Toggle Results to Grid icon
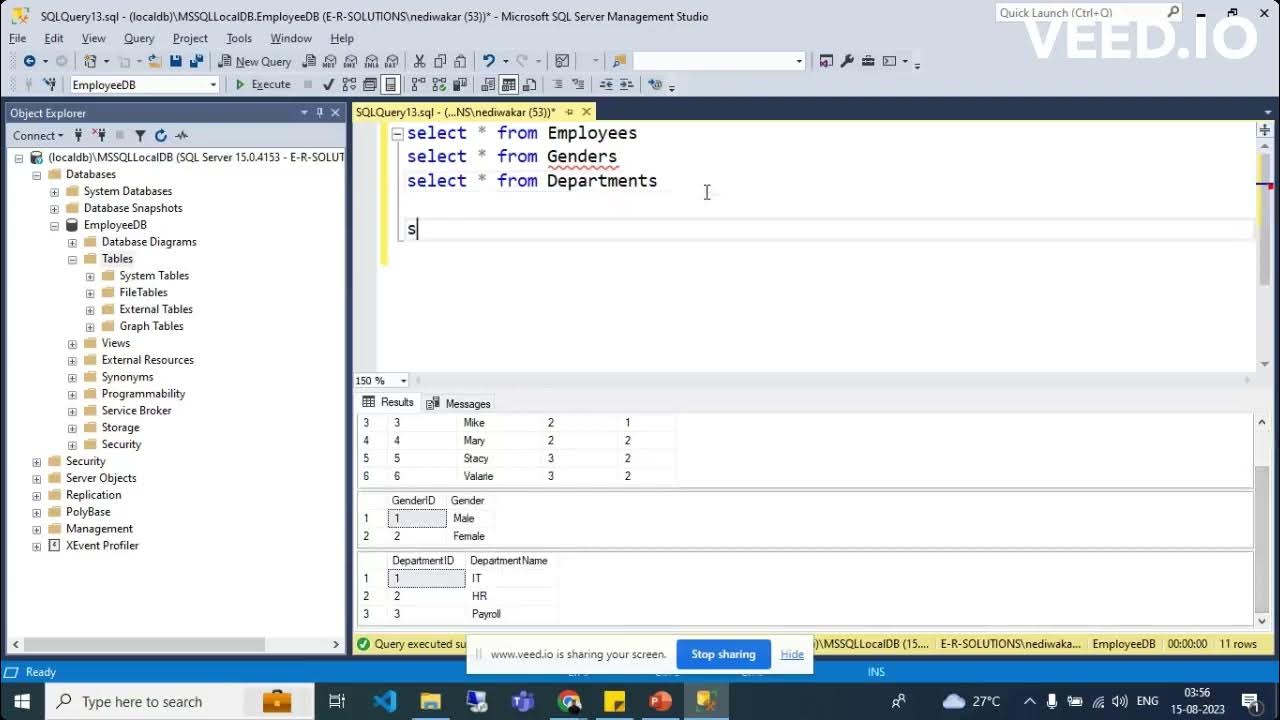Viewport: 1280px width, 720px height. [x=509, y=85]
